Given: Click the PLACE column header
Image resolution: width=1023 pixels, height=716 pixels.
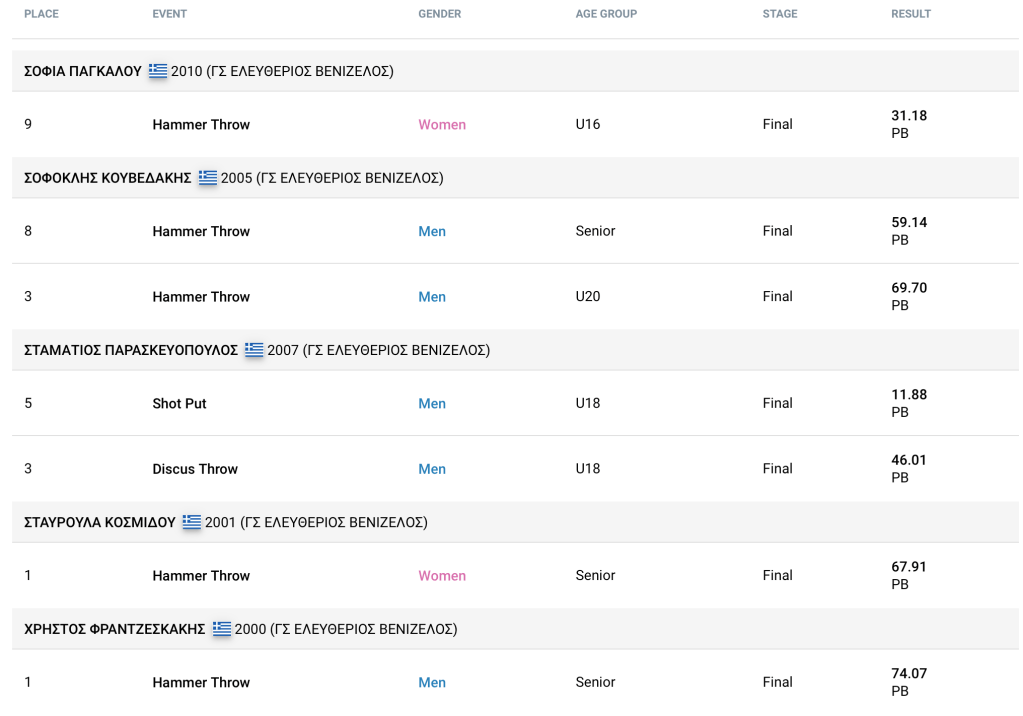Looking at the screenshot, I should (x=41, y=14).
